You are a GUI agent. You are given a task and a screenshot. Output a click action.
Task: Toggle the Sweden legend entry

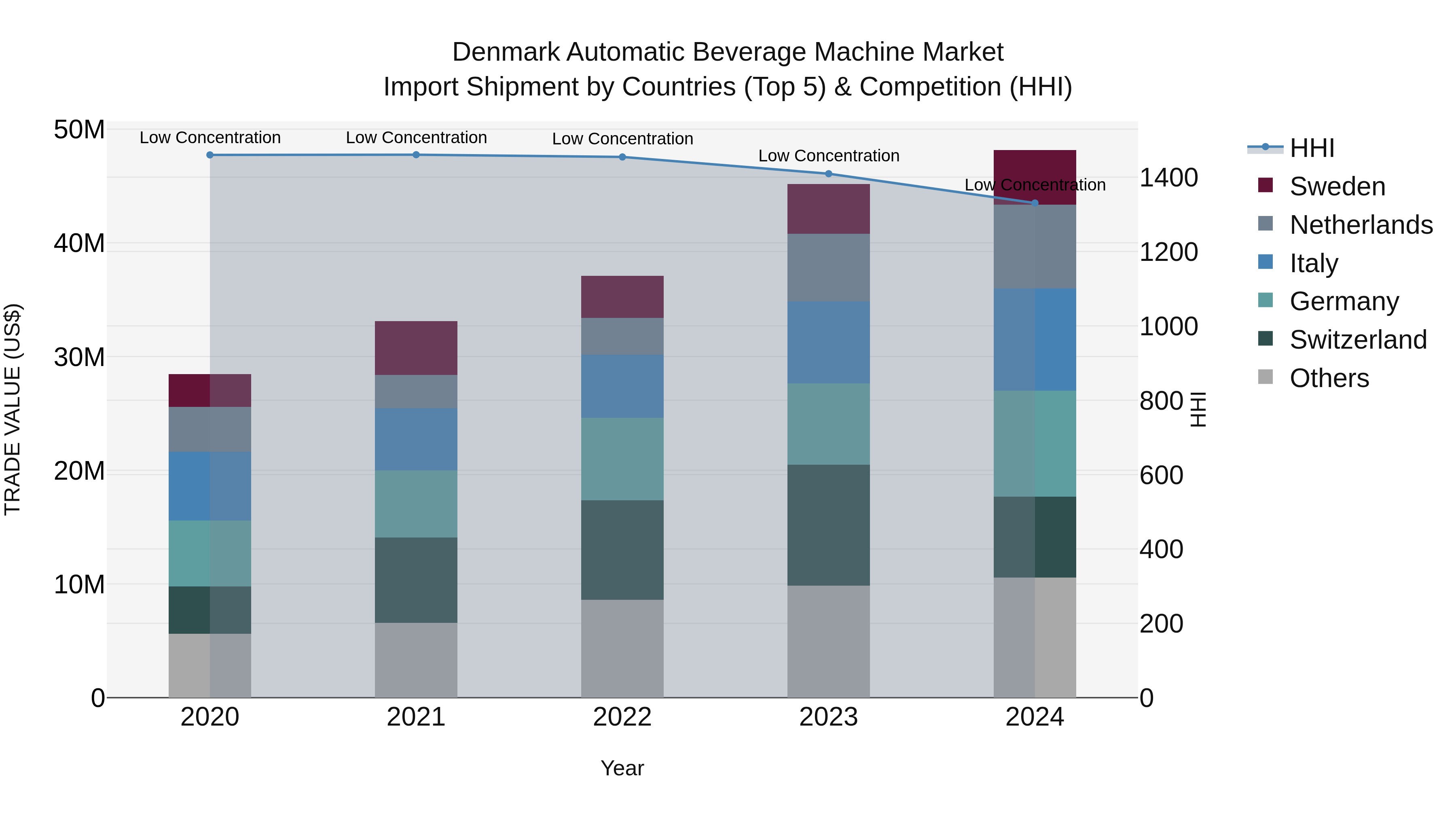point(1321,186)
